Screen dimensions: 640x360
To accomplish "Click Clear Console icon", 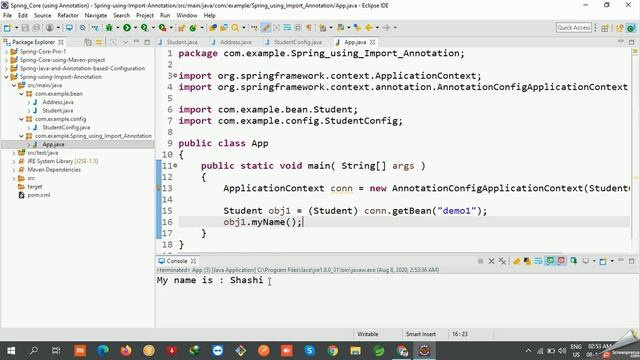I will click(517, 261).
